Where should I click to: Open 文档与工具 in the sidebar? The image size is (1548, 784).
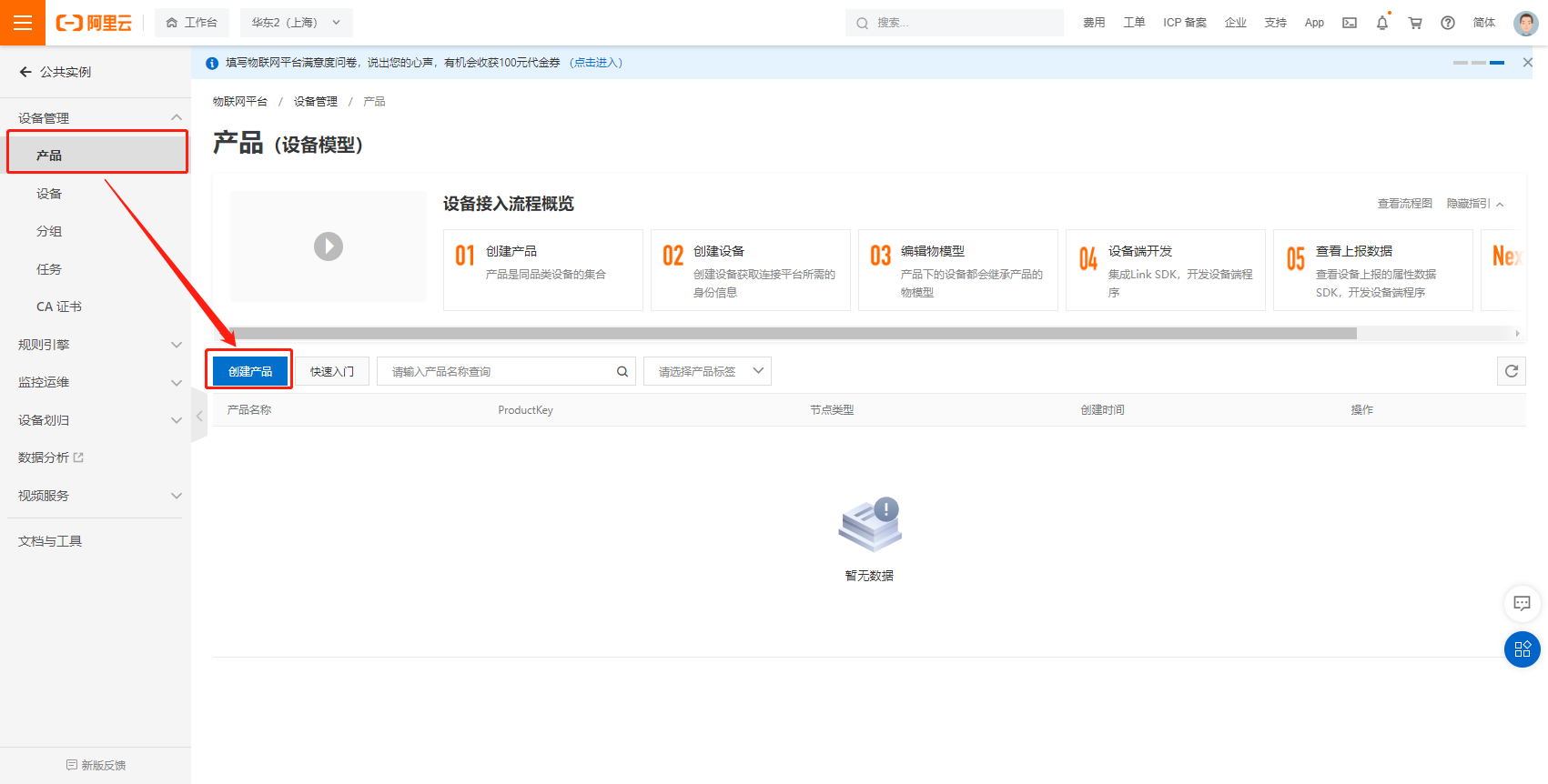[x=50, y=541]
